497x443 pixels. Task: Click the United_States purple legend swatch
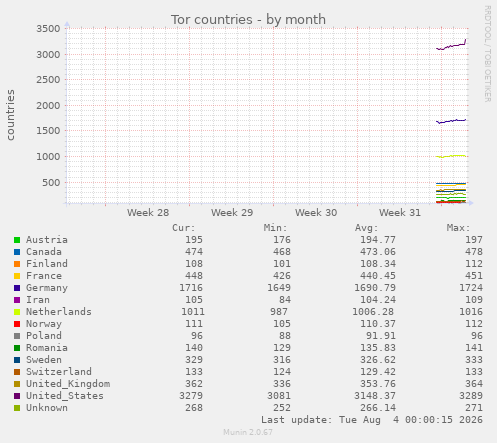tap(17, 396)
